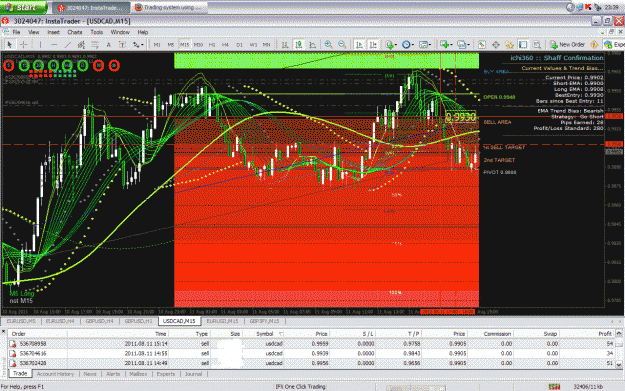
Task: Select the Fibonacci retracement tool
Action: point(95,45)
